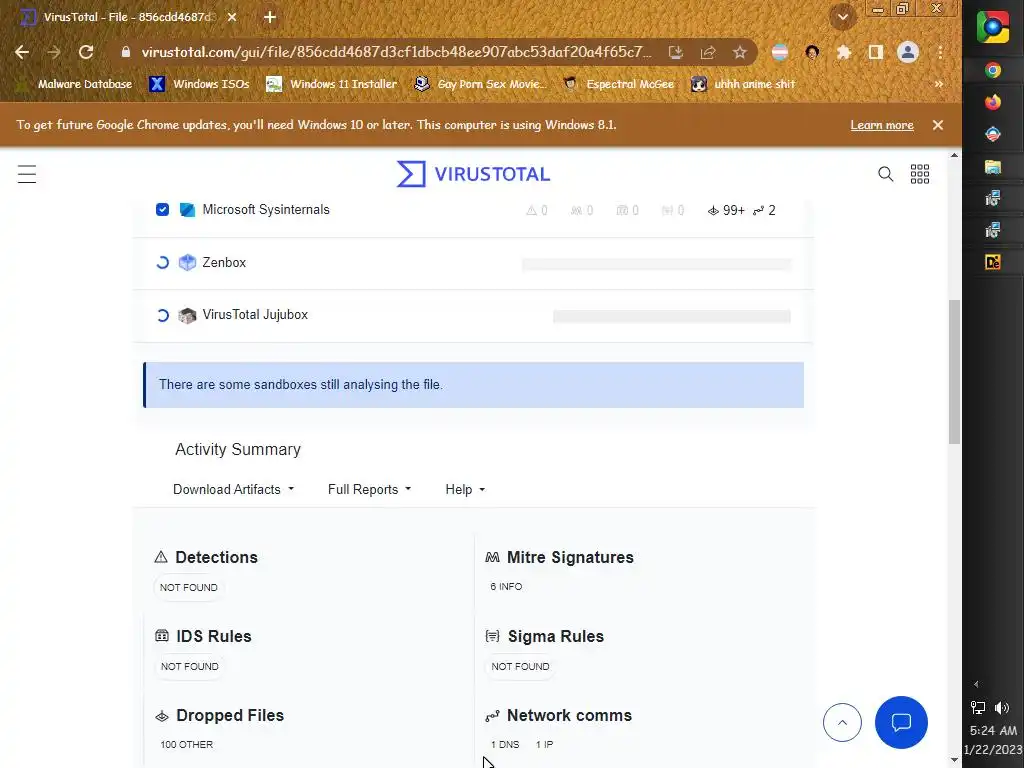Click the Sysinternals network comms count 2
1024x768 pixels.
tap(764, 210)
